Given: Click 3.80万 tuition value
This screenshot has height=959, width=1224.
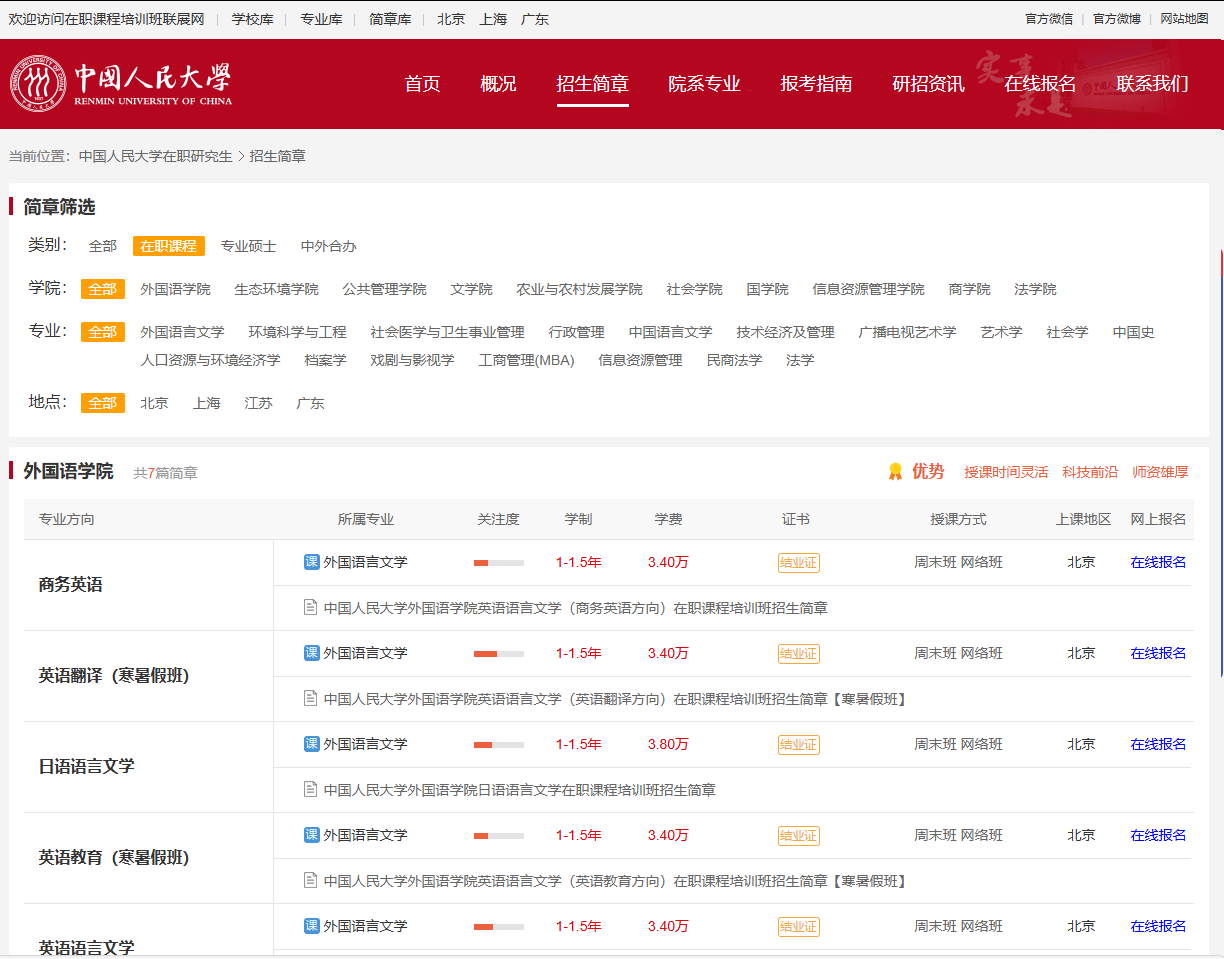Looking at the screenshot, I should pyautogui.click(x=668, y=744).
